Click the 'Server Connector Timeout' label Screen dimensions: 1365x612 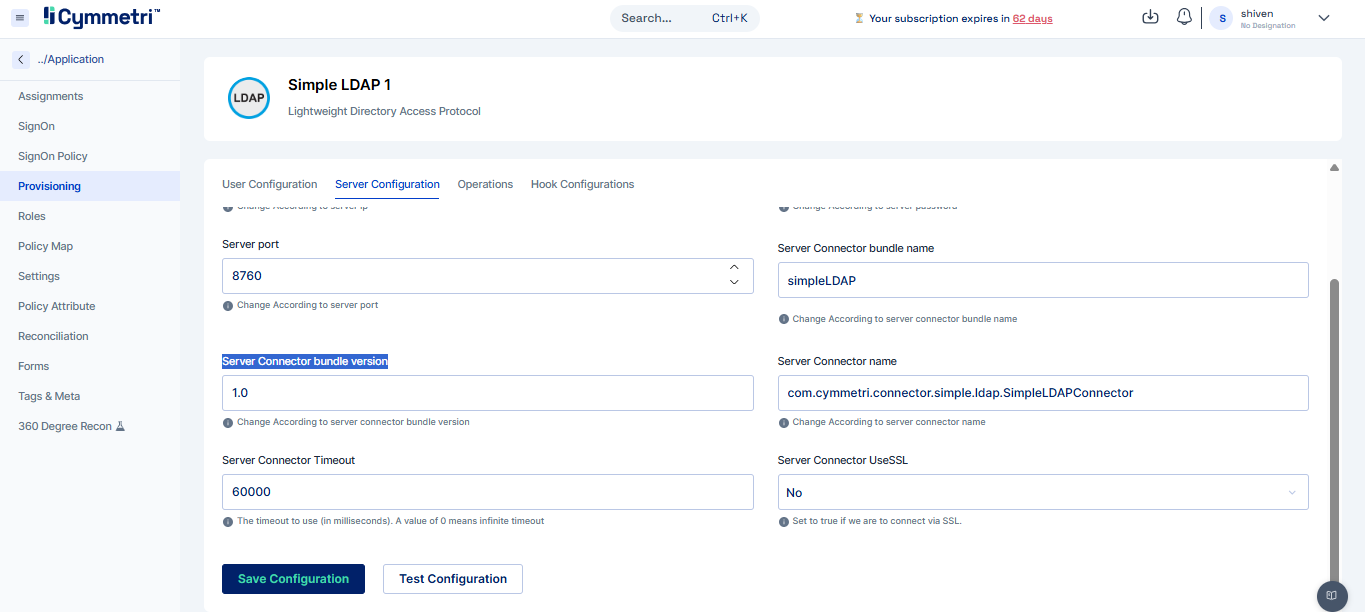click(x=288, y=460)
